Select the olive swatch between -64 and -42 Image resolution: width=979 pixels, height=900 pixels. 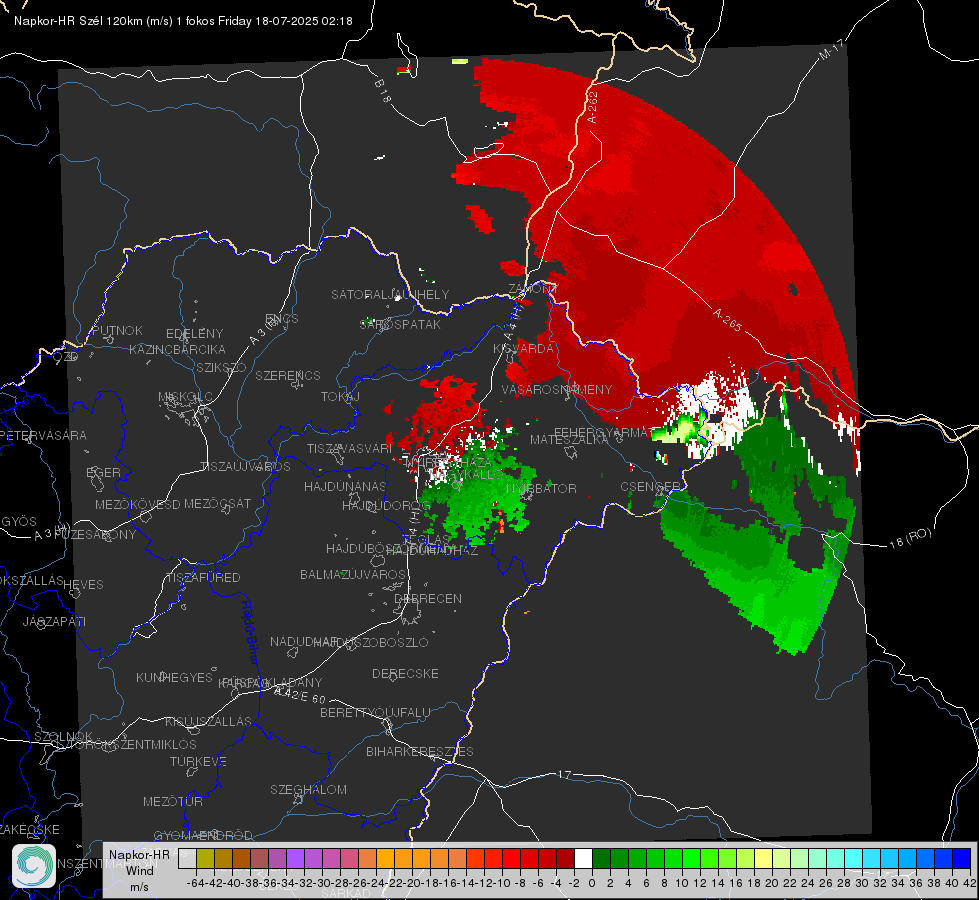(x=205, y=858)
